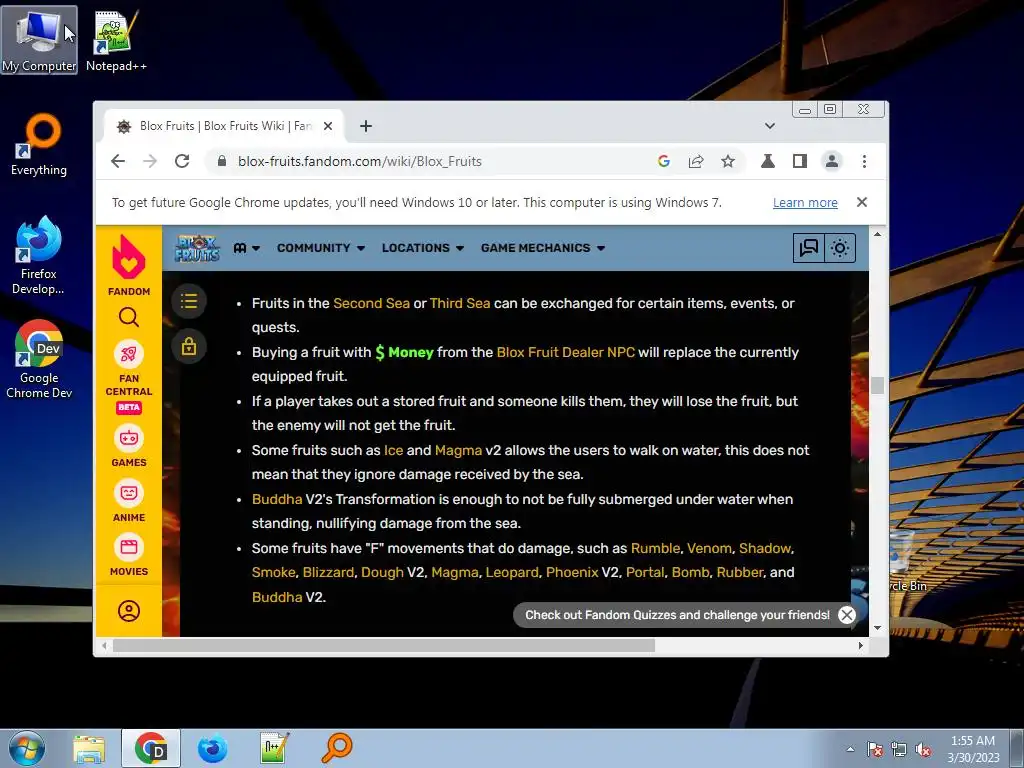Image resolution: width=1024 pixels, height=768 pixels.
Task: Click the vertical scrollbar thumb
Action: 877,385
